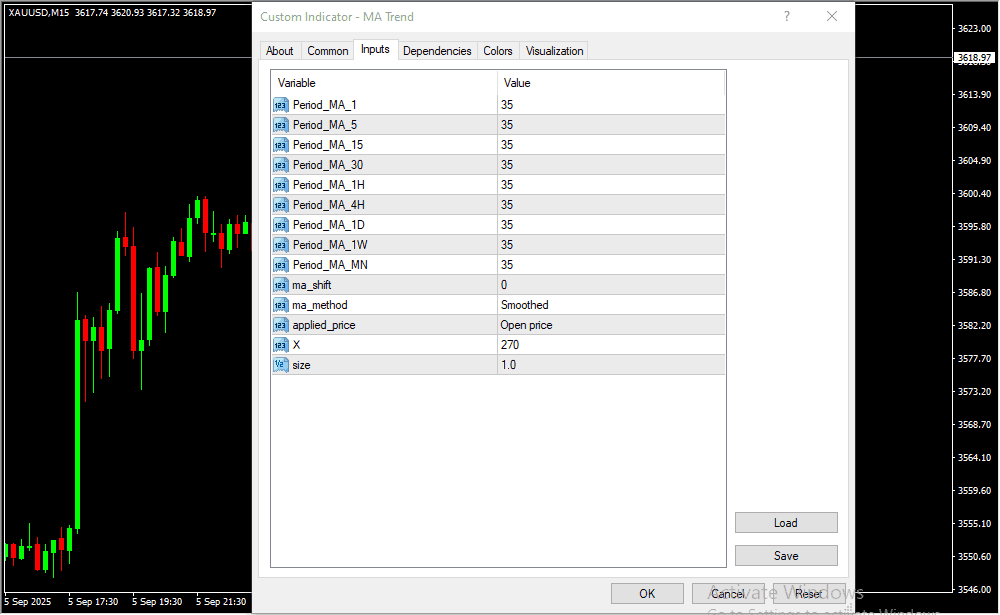
Task: Click the icon beside Period_MA_MN
Action: pyautogui.click(x=280, y=265)
